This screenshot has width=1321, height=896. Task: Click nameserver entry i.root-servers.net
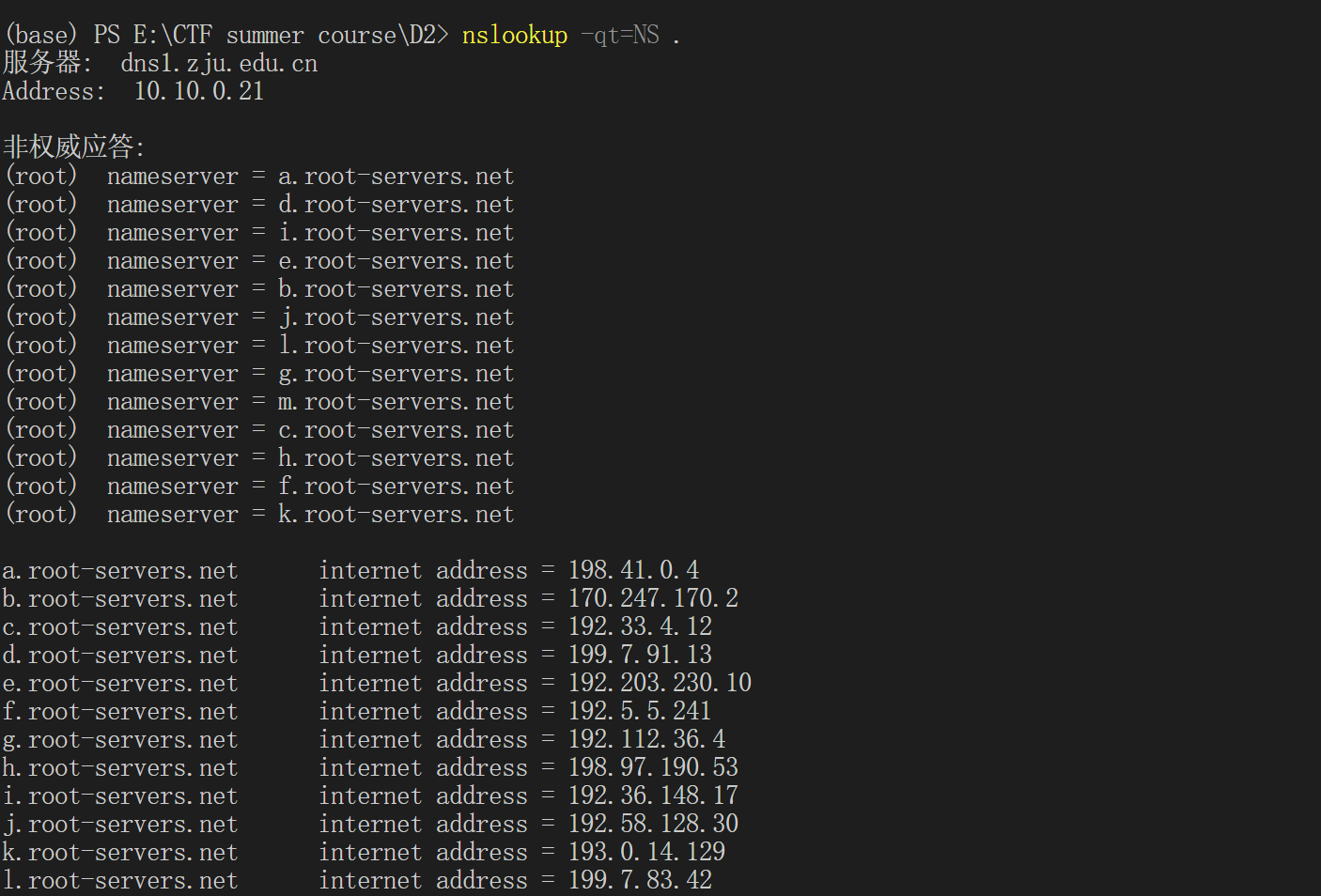click(396, 233)
